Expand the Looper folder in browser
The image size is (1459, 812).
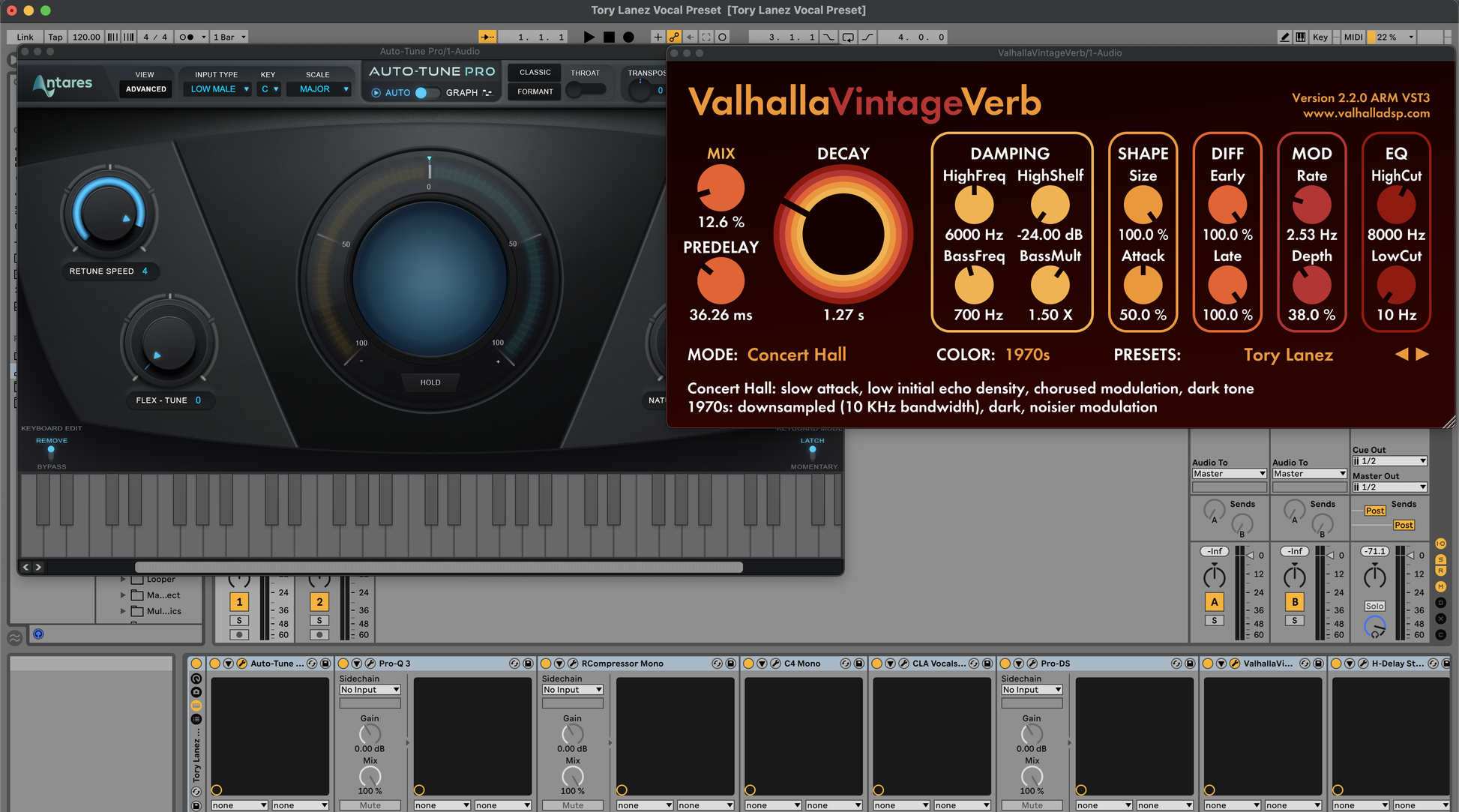point(123,580)
